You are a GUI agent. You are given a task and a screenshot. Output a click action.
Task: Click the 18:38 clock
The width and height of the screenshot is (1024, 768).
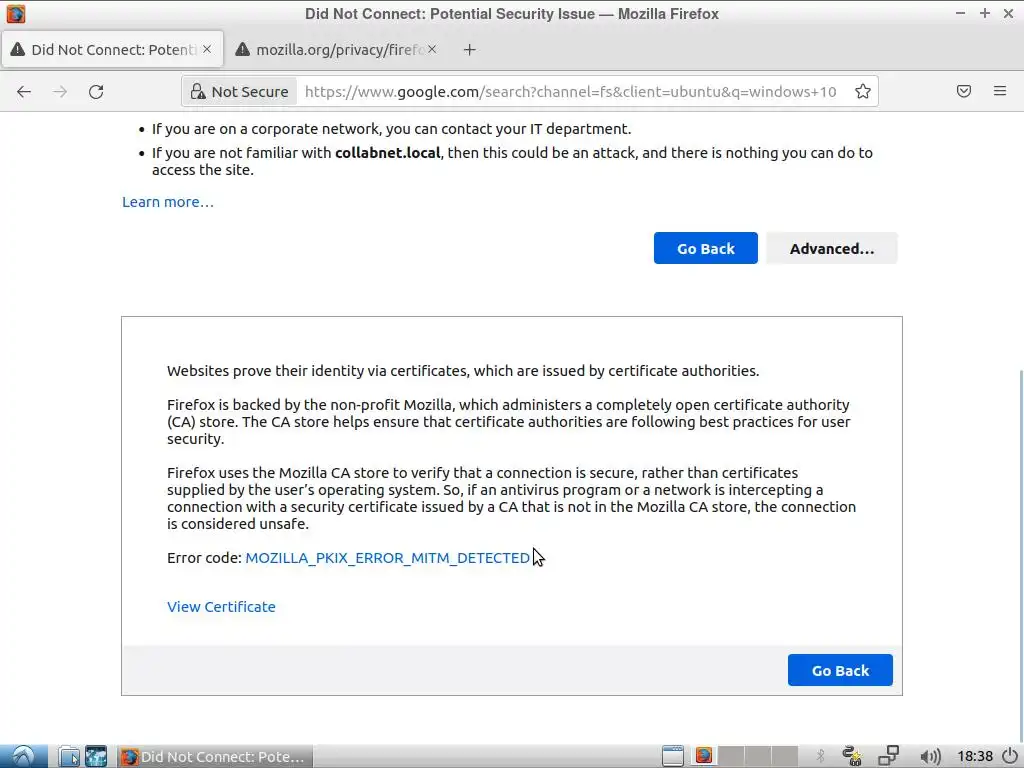975,756
